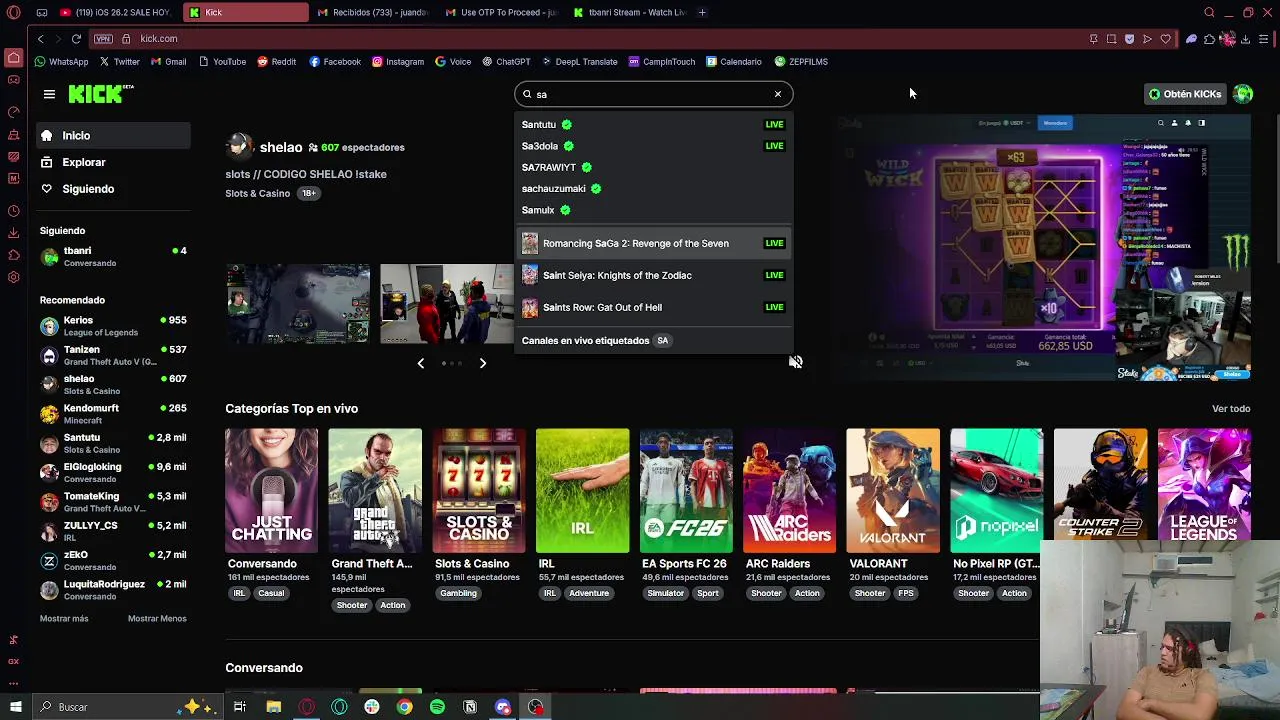Open Kerios recommended channel
This screenshot has width=1280, height=720.
(x=113, y=326)
